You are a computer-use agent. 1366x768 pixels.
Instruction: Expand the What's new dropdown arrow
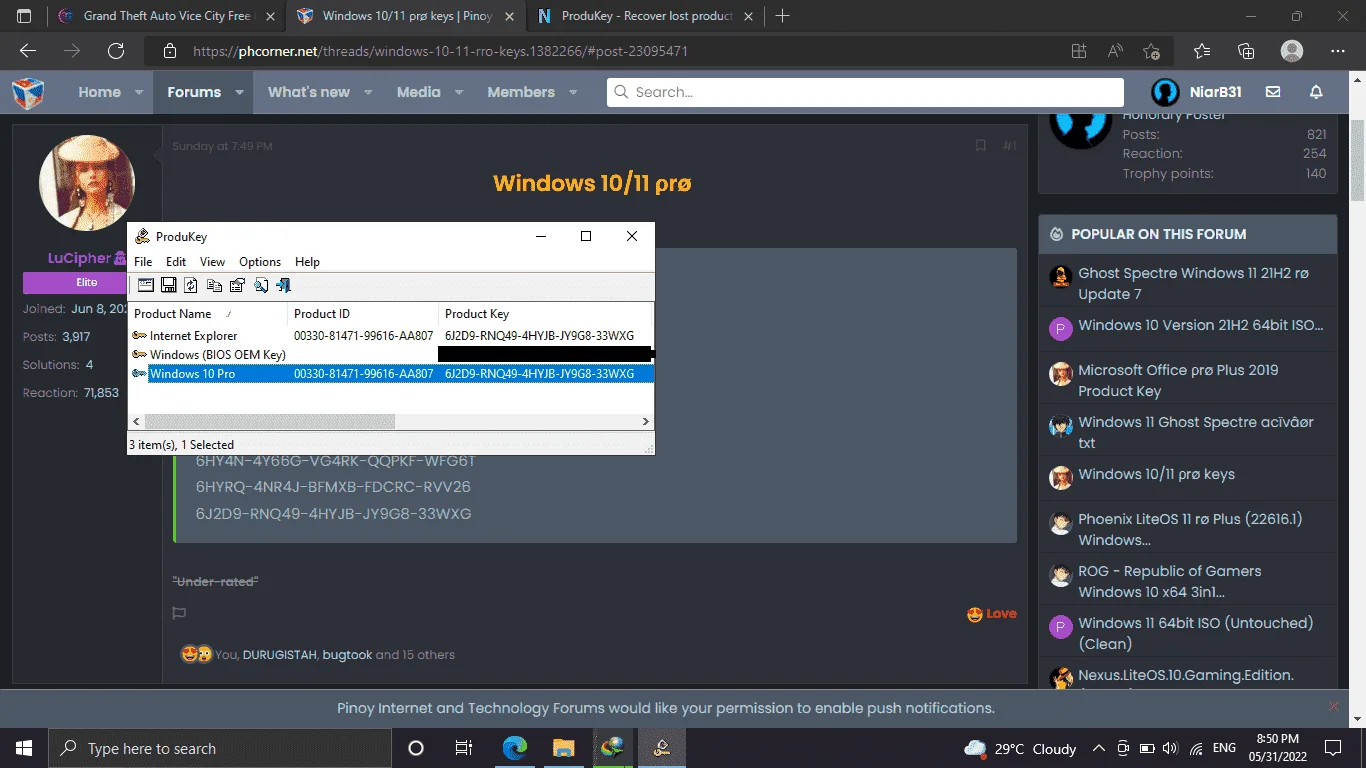coord(368,92)
